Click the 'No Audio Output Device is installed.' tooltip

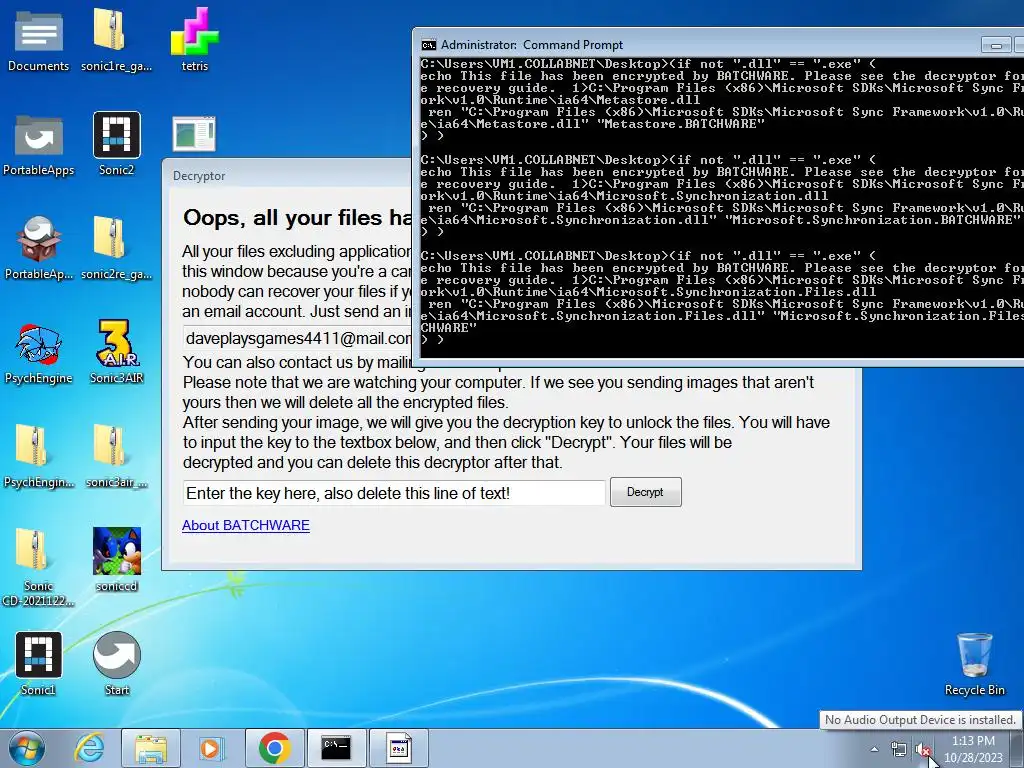pyautogui.click(x=920, y=720)
